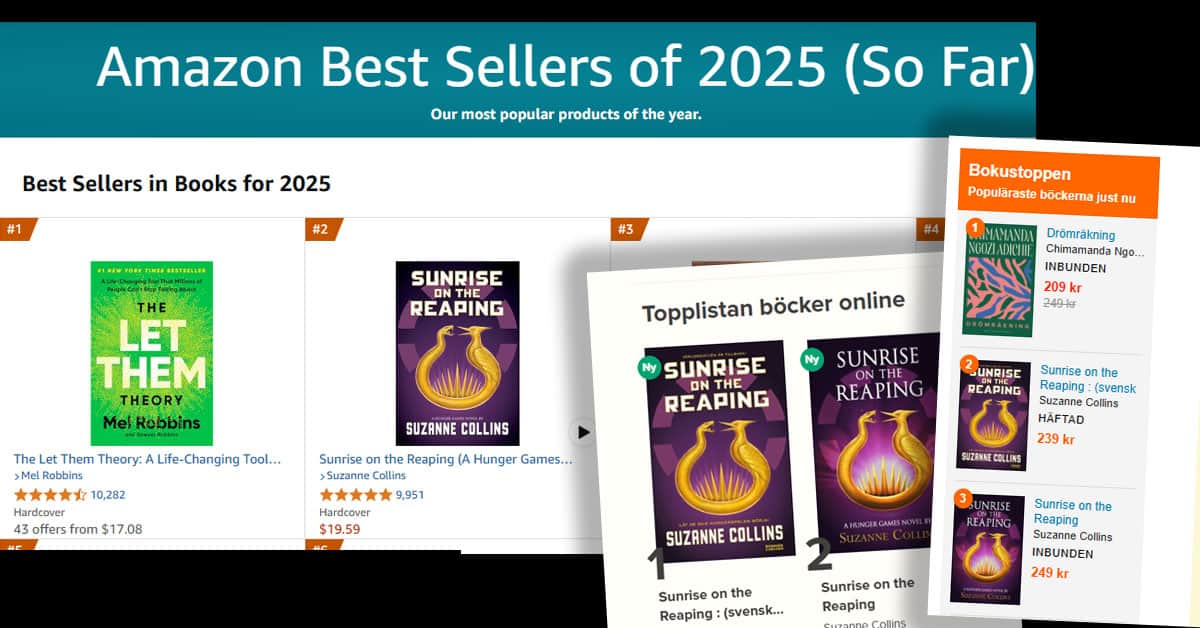Click the orange number 2 badge in Bokustoppen
The image size is (1200, 628).
[x=968, y=364]
